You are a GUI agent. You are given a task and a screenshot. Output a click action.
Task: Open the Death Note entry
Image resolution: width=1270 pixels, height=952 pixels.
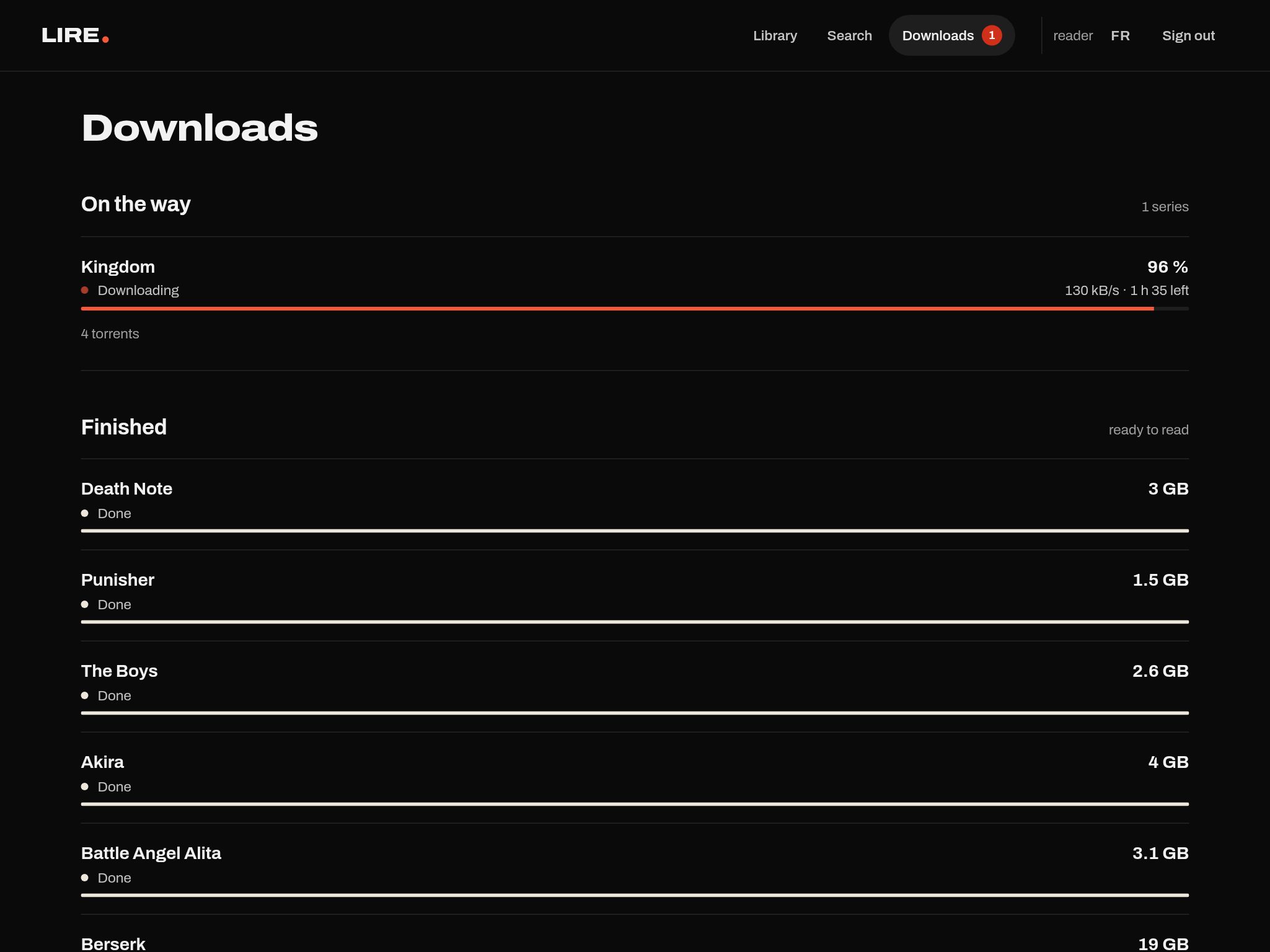(x=126, y=488)
